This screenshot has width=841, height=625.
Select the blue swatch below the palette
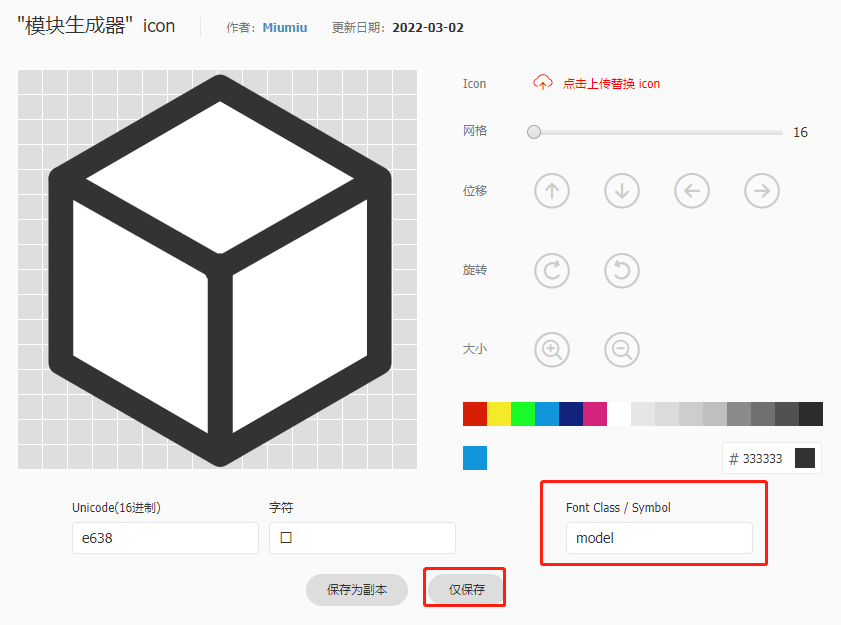point(475,458)
